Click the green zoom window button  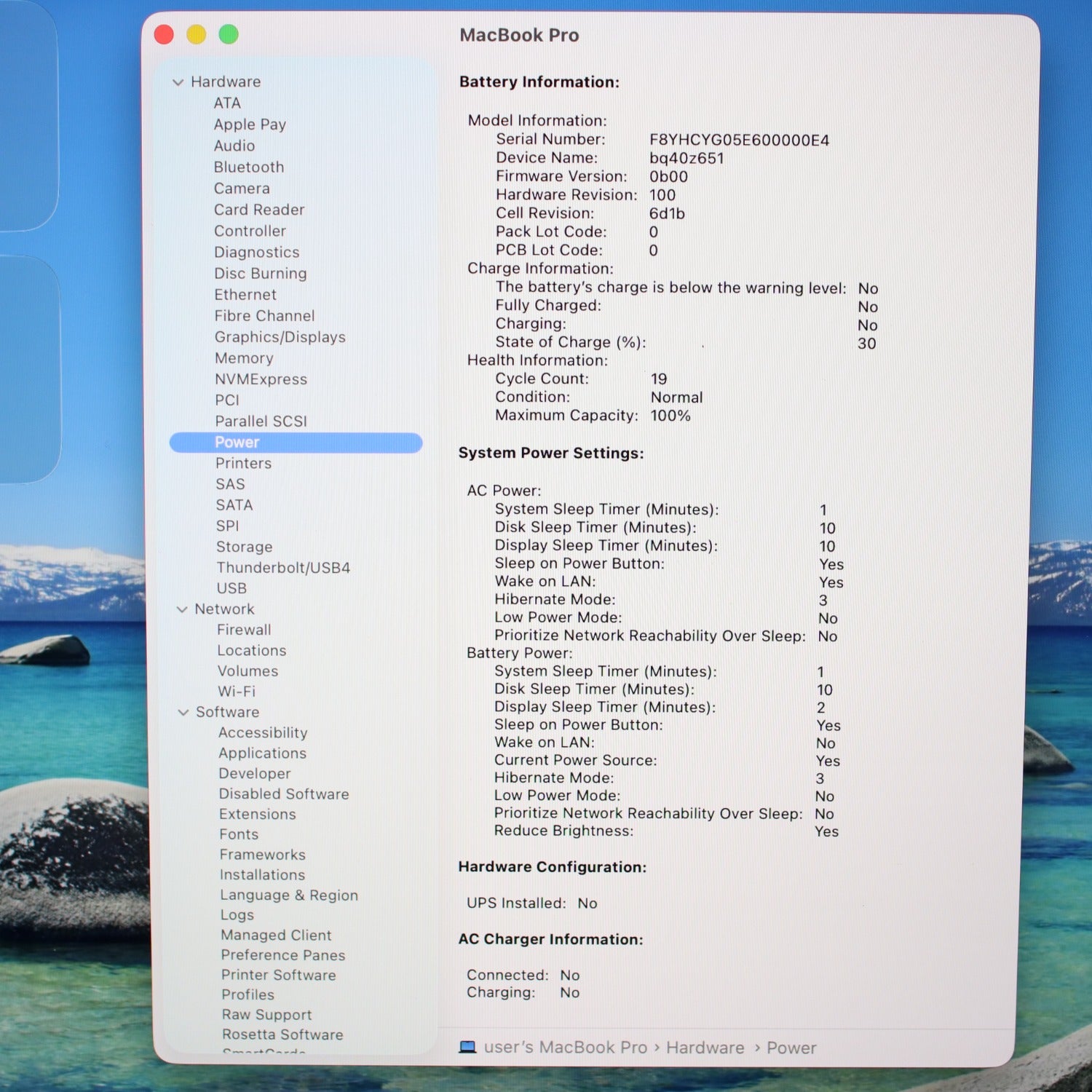(229, 34)
